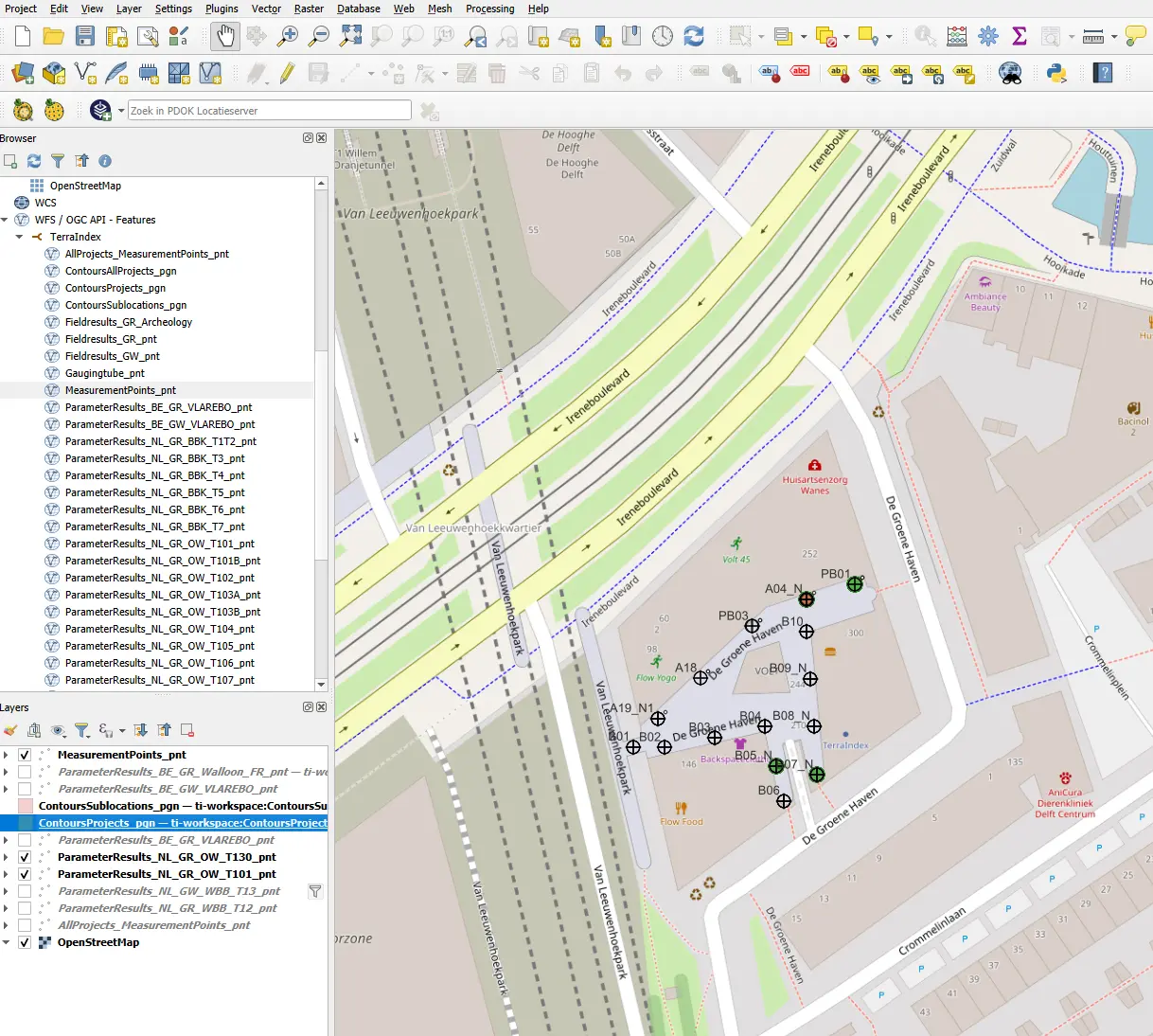This screenshot has width=1153, height=1036.
Task: Click the PDOK Locatieserver search field
Action: 269,111
